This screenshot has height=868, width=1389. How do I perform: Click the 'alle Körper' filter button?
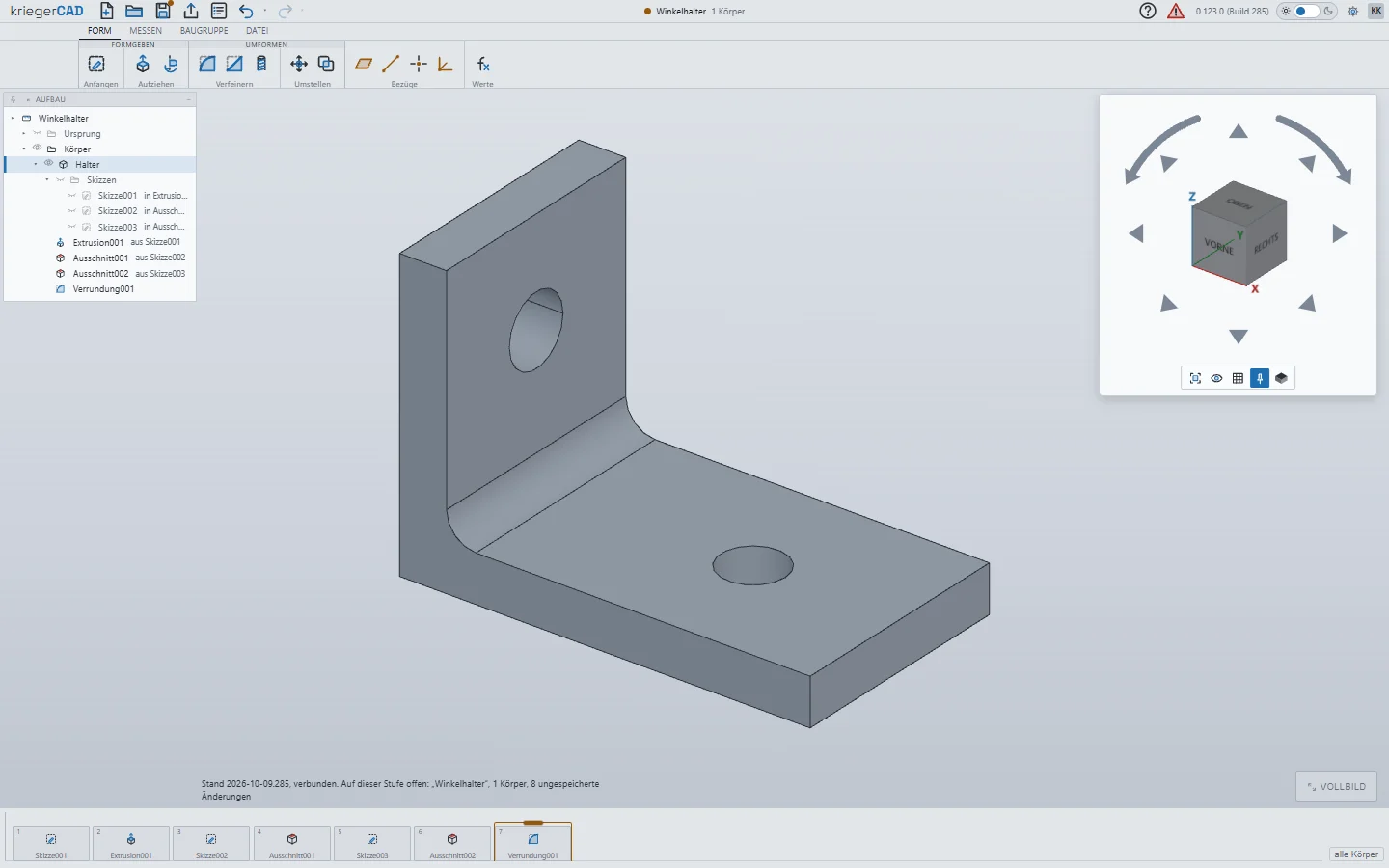(x=1356, y=854)
